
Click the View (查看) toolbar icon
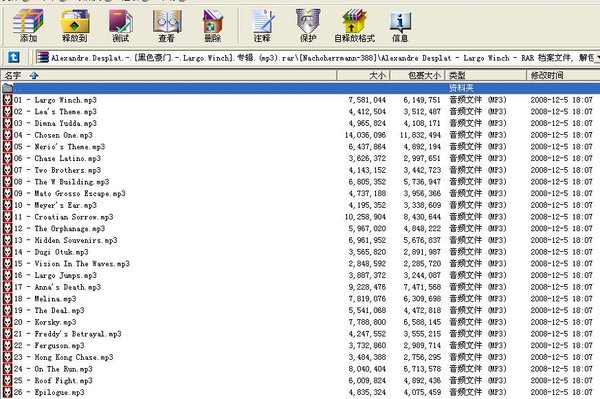(x=167, y=25)
